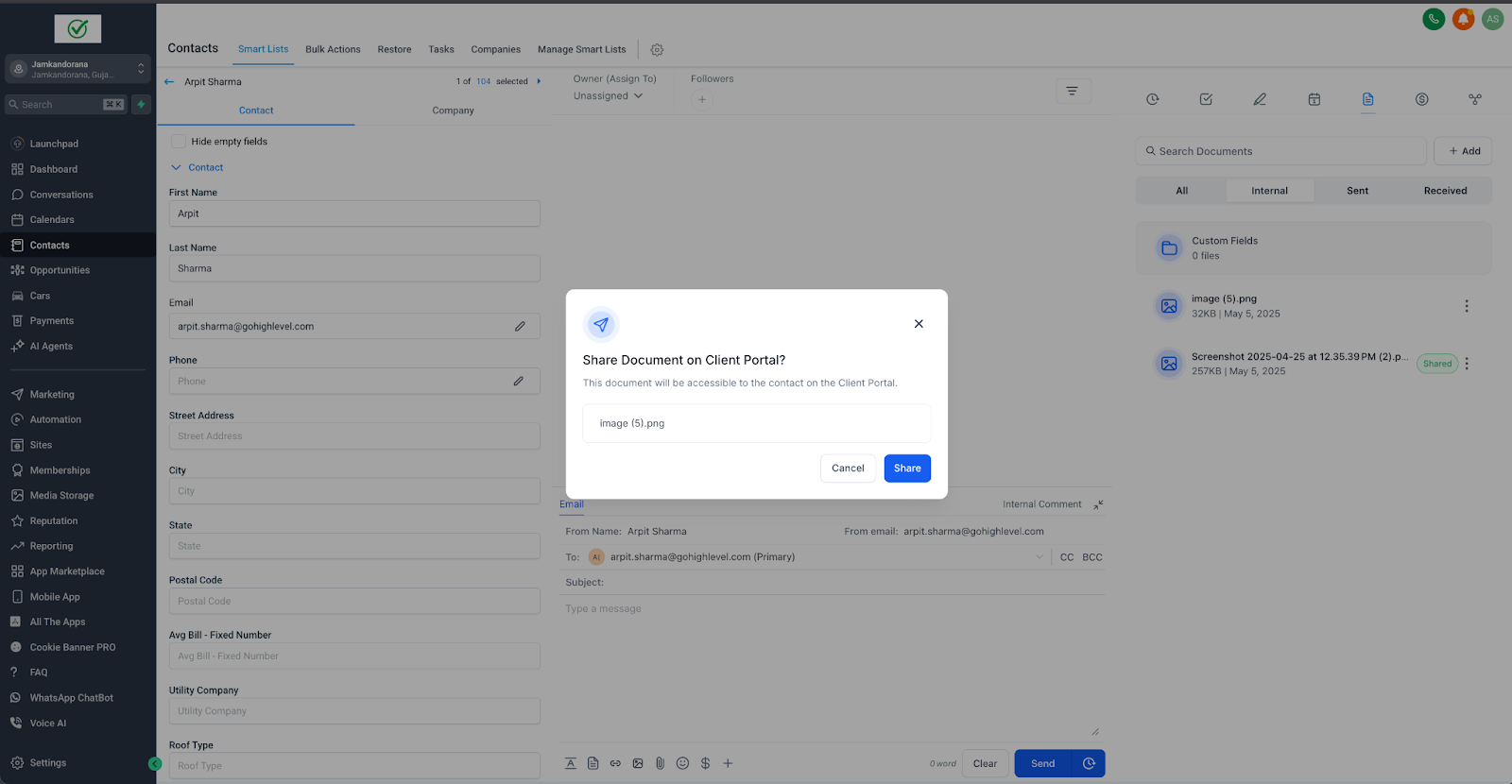
Task: Open the Unassigned owner dropdown
Action: tap(608, 96)
